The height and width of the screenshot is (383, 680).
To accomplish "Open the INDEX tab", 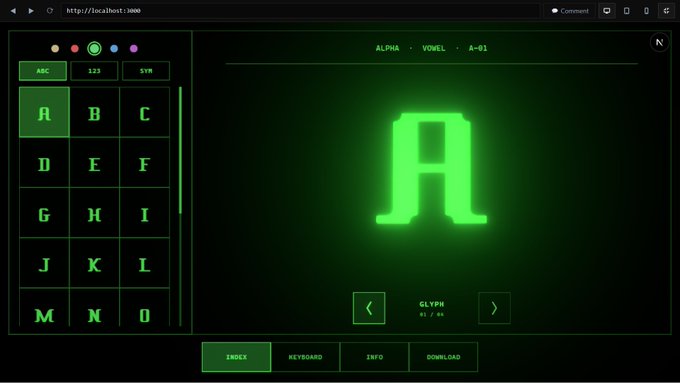I will coord(236,357).
